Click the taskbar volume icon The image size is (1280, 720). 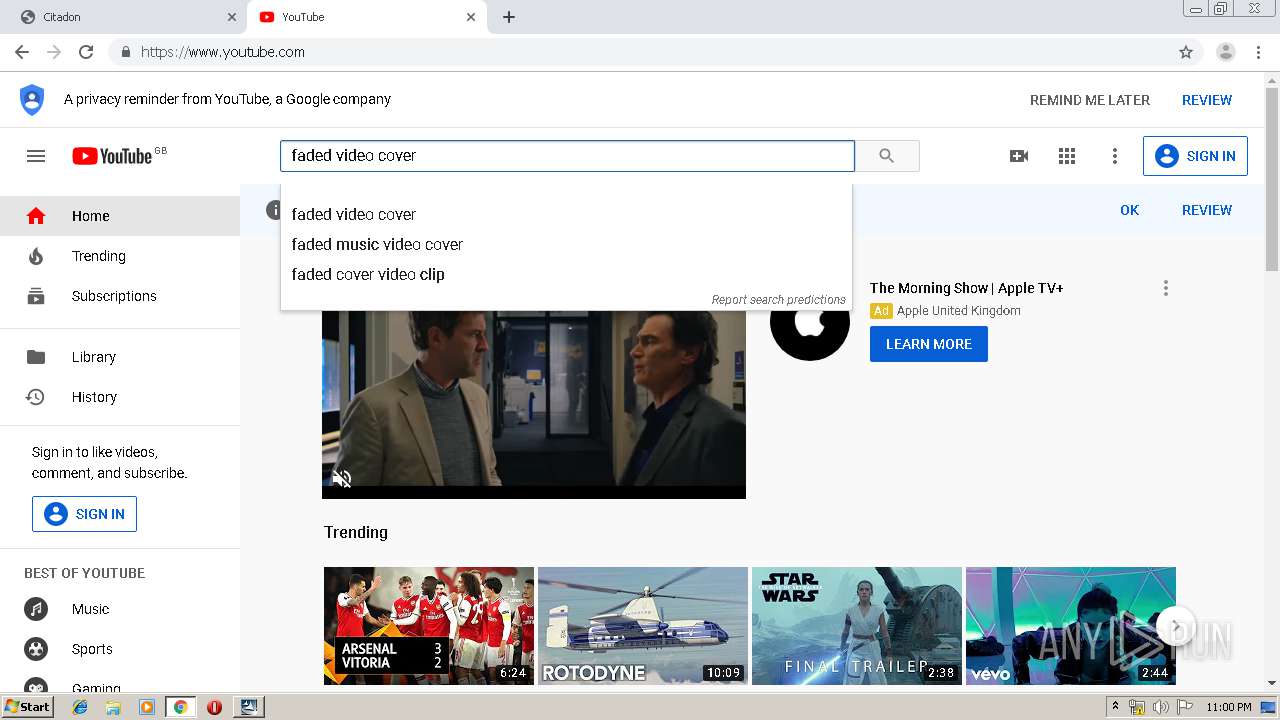(1160, 707)
